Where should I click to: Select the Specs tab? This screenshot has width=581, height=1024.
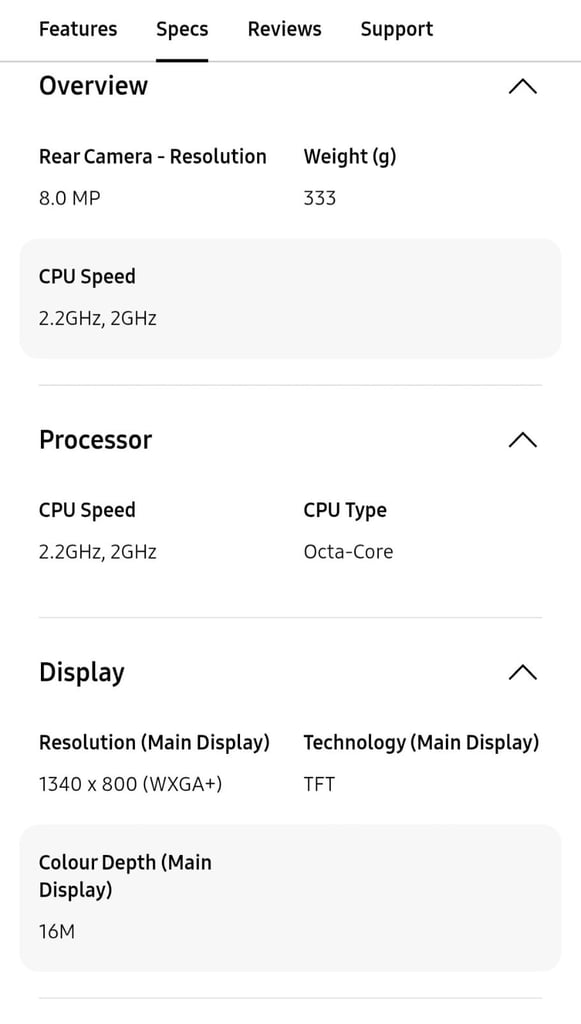(x=182, y=29)
